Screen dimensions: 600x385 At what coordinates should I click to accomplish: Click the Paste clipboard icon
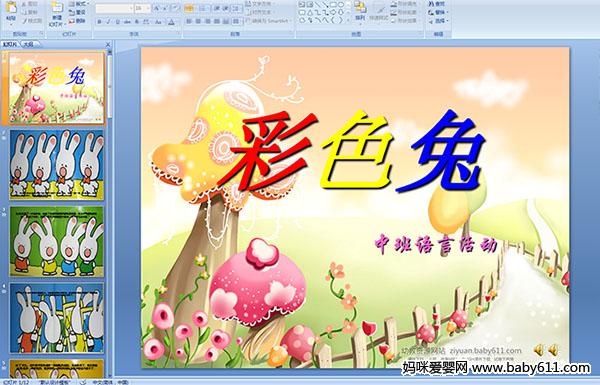click(11, 11)
